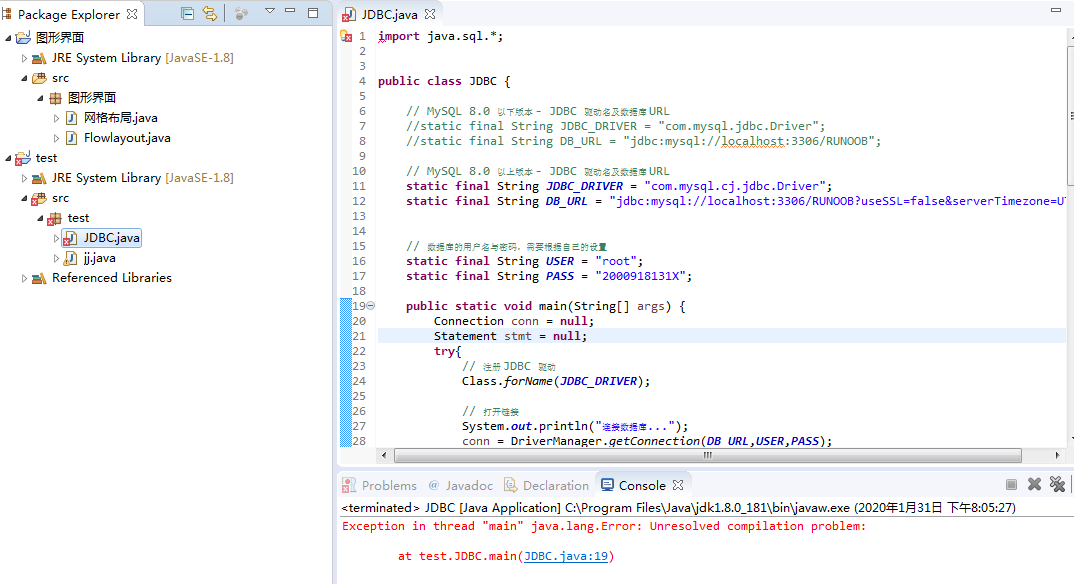This screenshot has width=1074, height=584.
Task: Expand the JDBC.java file node
Action: point(56,238)
